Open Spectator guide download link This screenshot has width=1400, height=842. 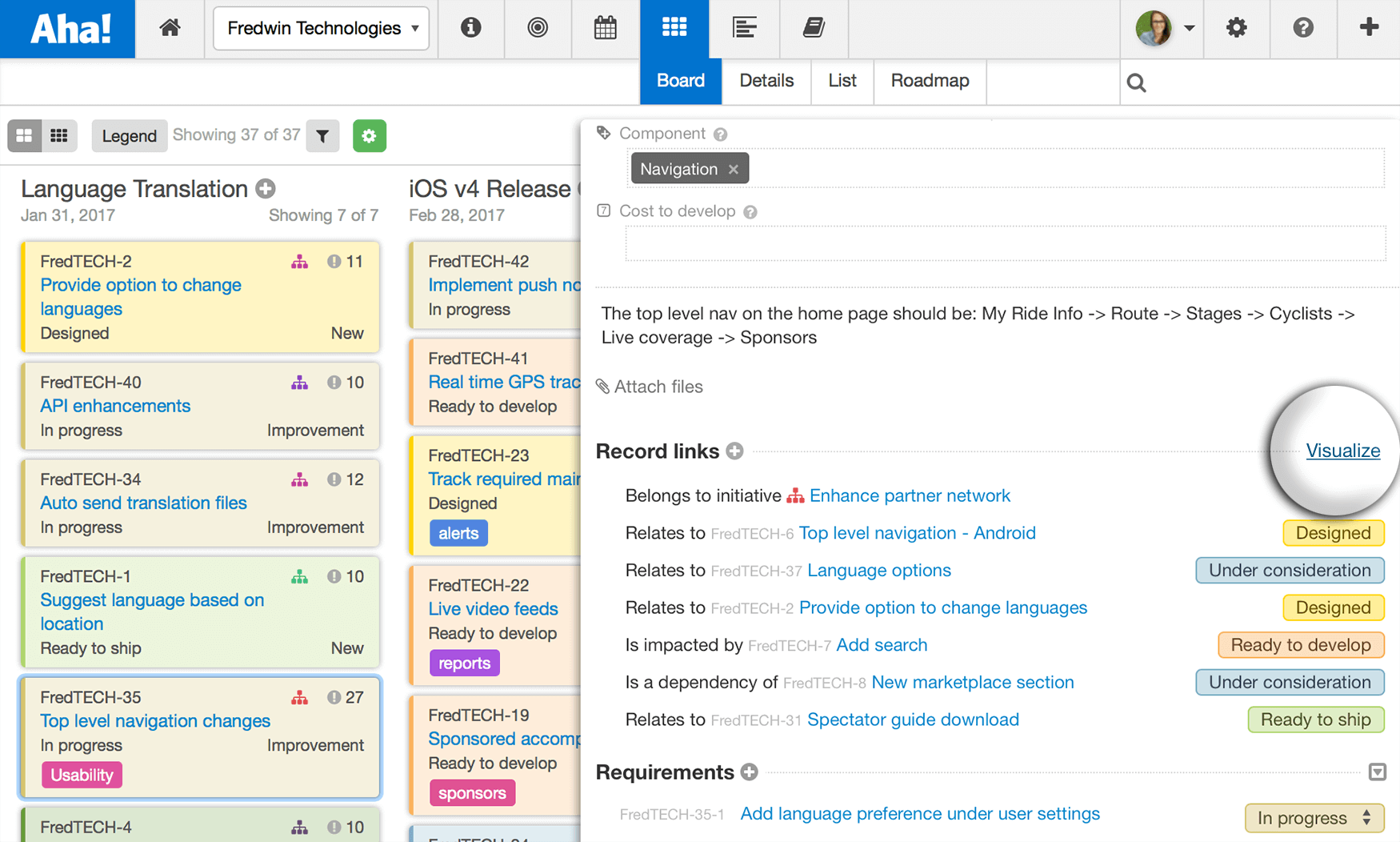(x=913, y=720)
